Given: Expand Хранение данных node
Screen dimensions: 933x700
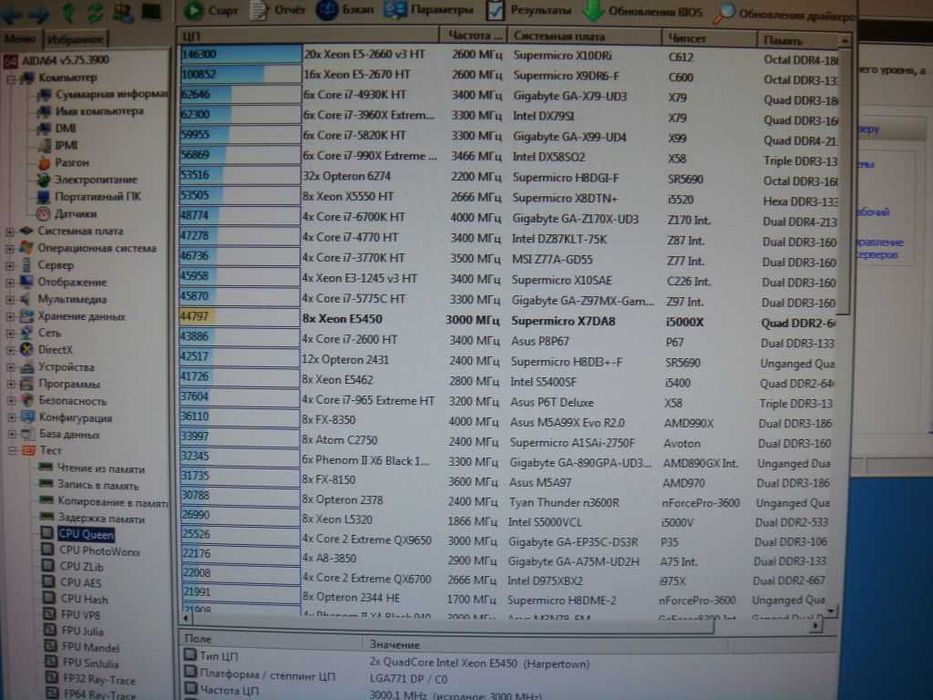Looking at the screenshot, I should pos(10,317).
